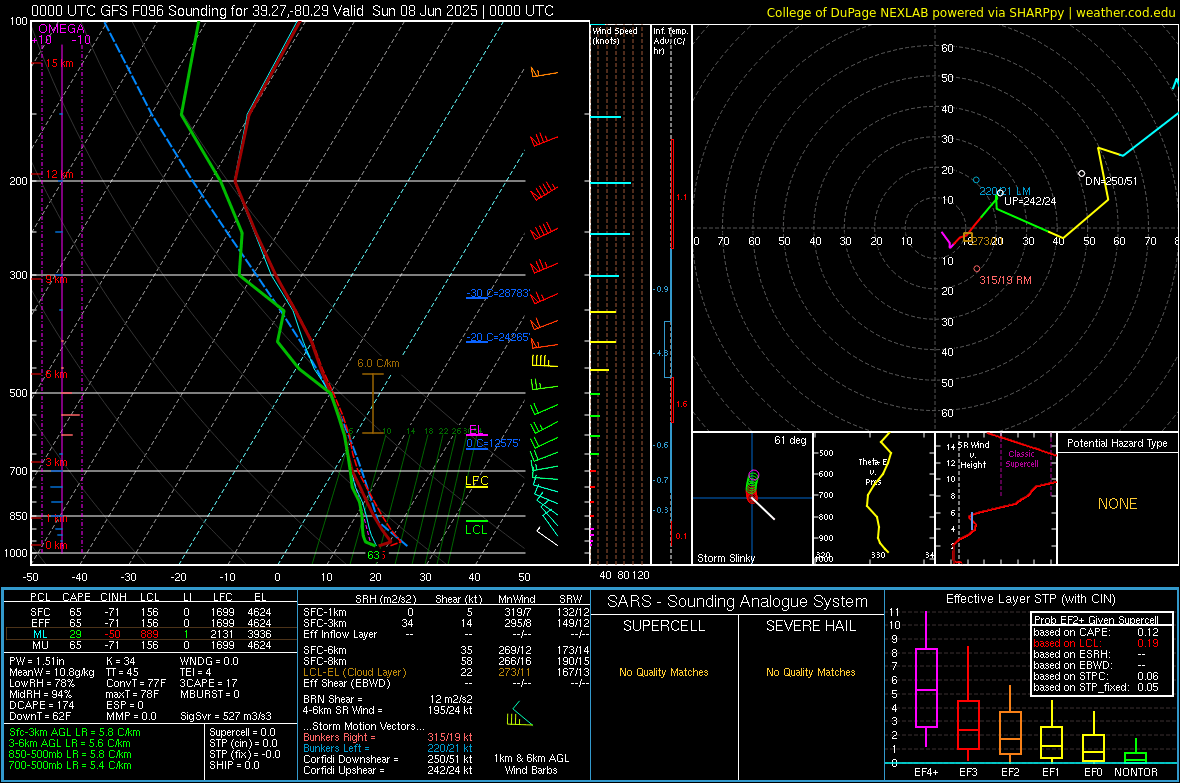Click the Theta-E v. Pres plot label
Viewport: 1180px width, 783px height.
coord(873,471)
